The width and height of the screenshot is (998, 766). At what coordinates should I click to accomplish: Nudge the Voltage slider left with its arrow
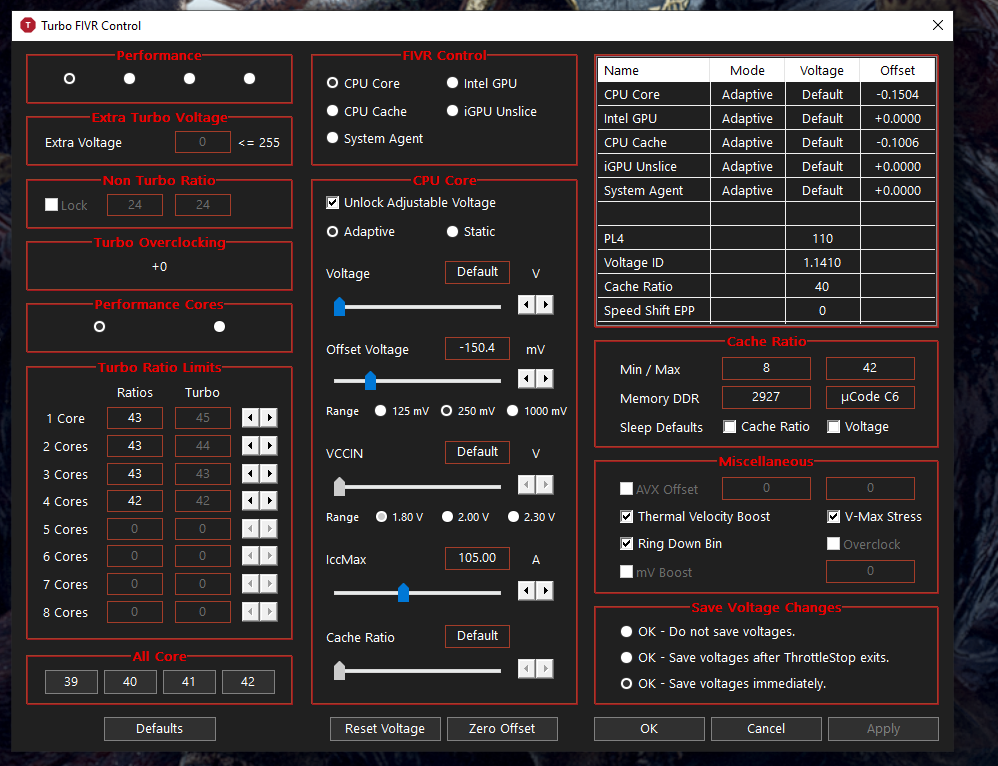point(526,305)
